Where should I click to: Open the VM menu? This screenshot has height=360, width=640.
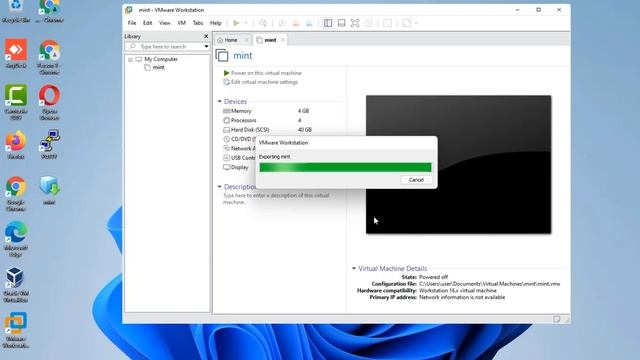pos(182,23)
